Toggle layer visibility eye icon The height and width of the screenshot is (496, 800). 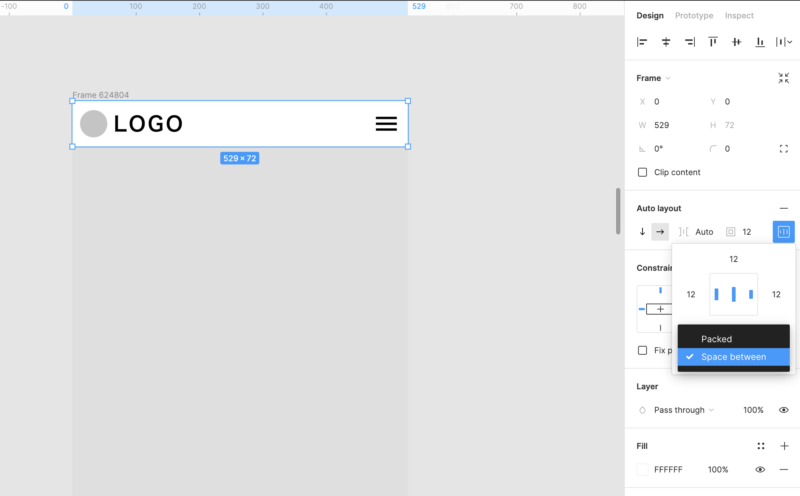(x=784, y=410)
